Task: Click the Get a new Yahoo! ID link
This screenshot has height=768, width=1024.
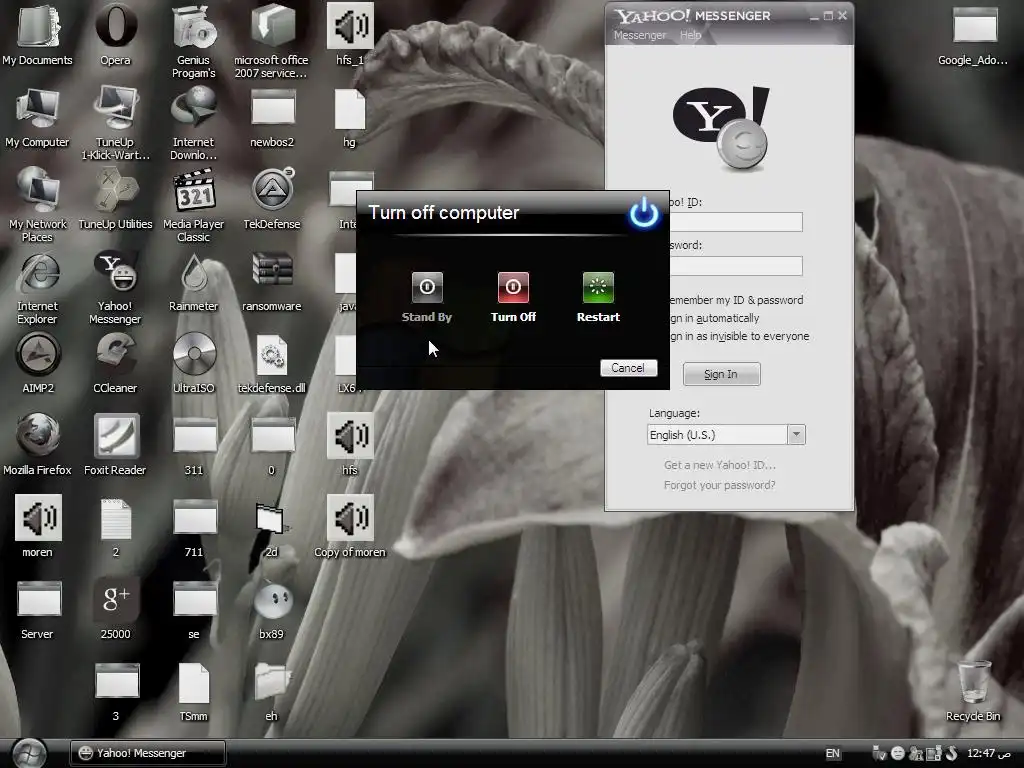Action: [720, 465]
